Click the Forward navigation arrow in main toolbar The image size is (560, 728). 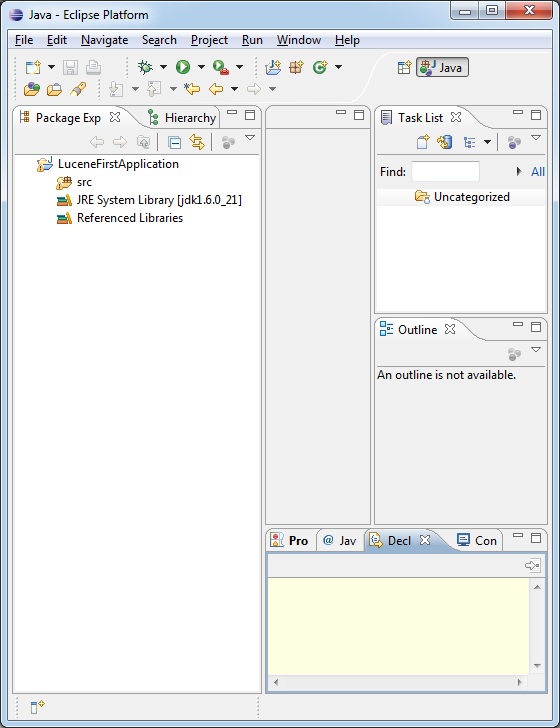(x=254, y=89)
